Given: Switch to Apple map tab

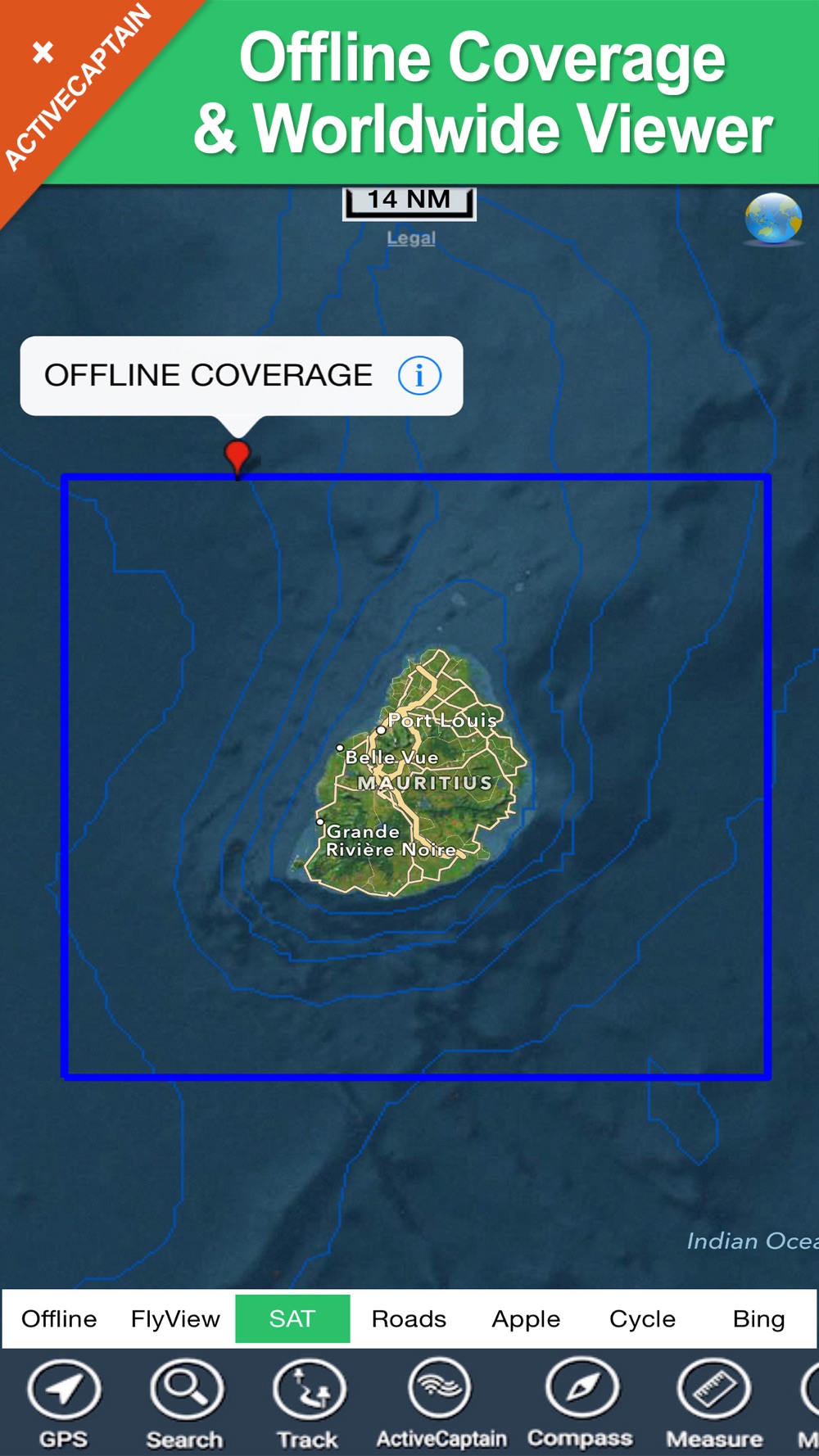Looking at the screenshot, I should pyautogui.click(x=526, y=1318).
